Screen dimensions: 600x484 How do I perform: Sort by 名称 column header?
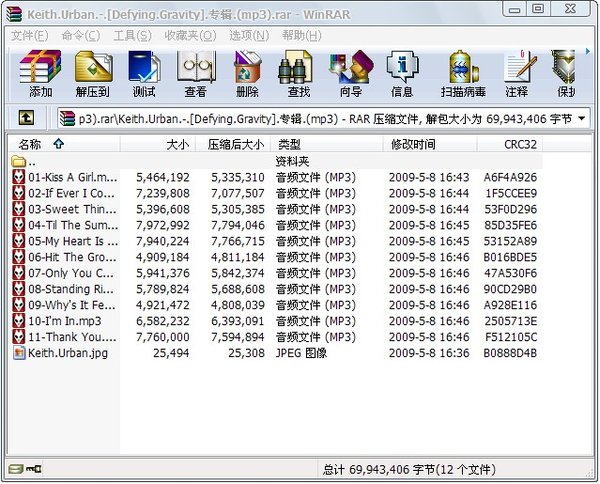[x=64, y=145]
